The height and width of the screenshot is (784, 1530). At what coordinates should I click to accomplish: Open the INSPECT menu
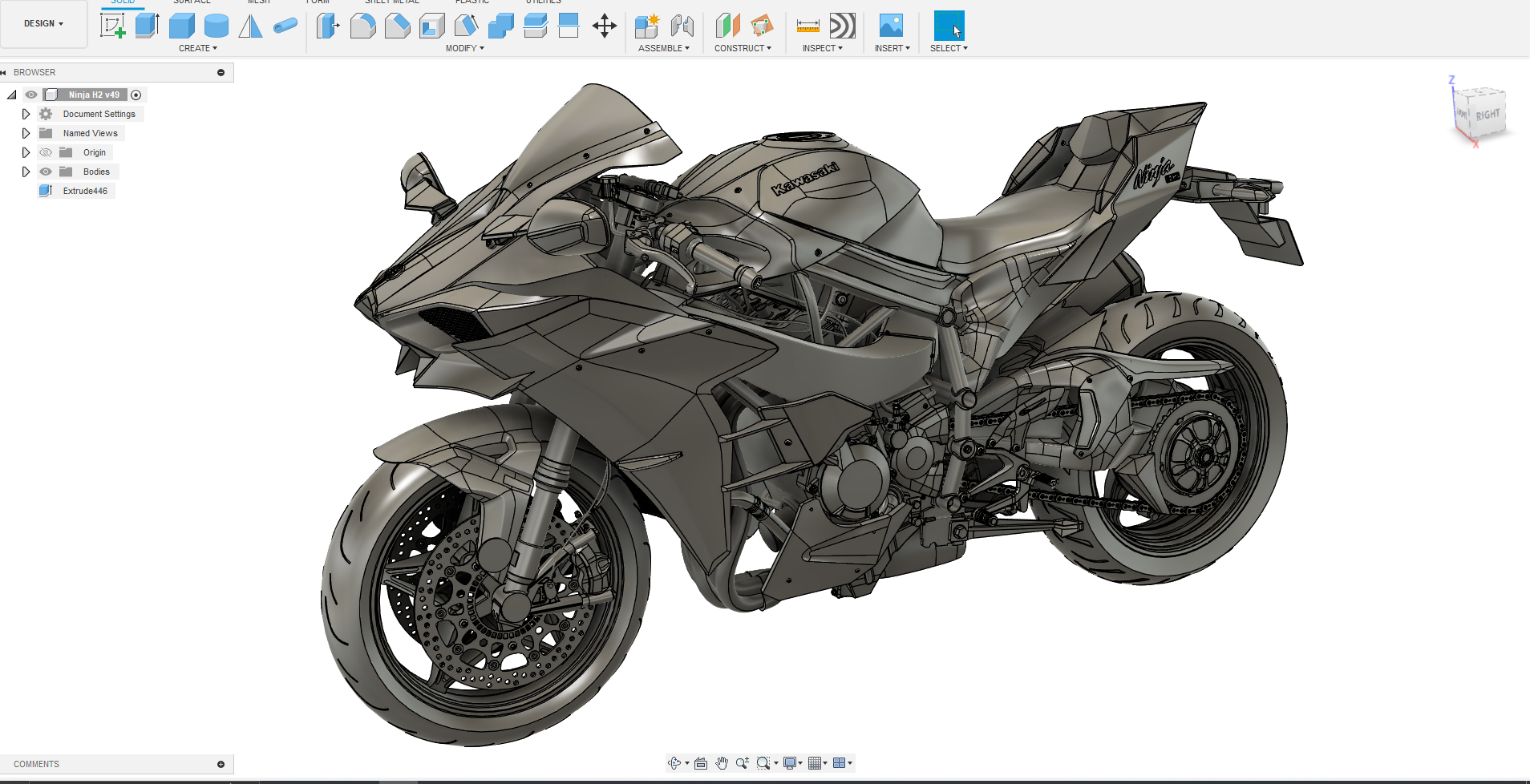coord(823,48)
